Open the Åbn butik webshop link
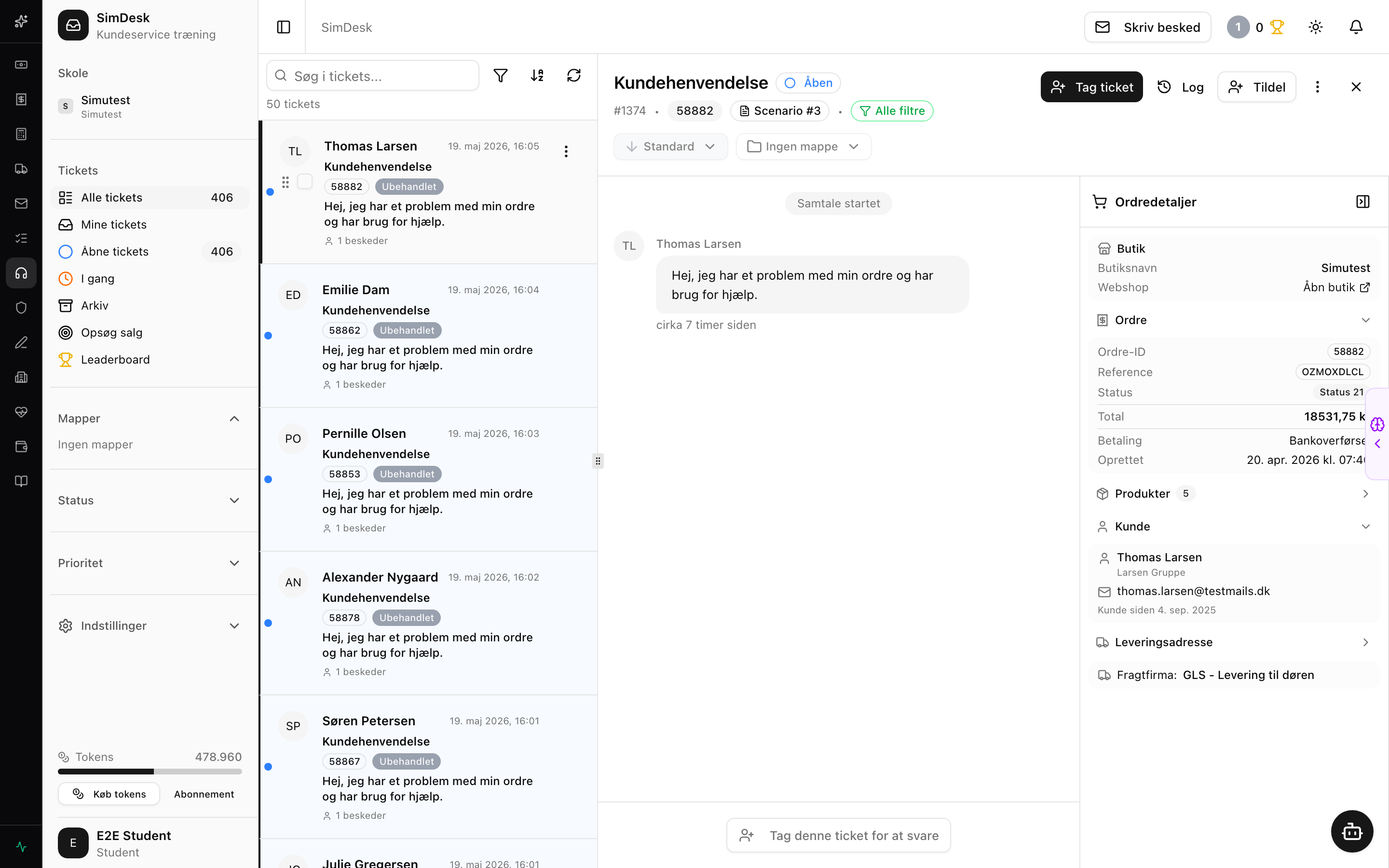This screenshot has height=868, width=1389. pyautogui.click(x=1336, y=287)
